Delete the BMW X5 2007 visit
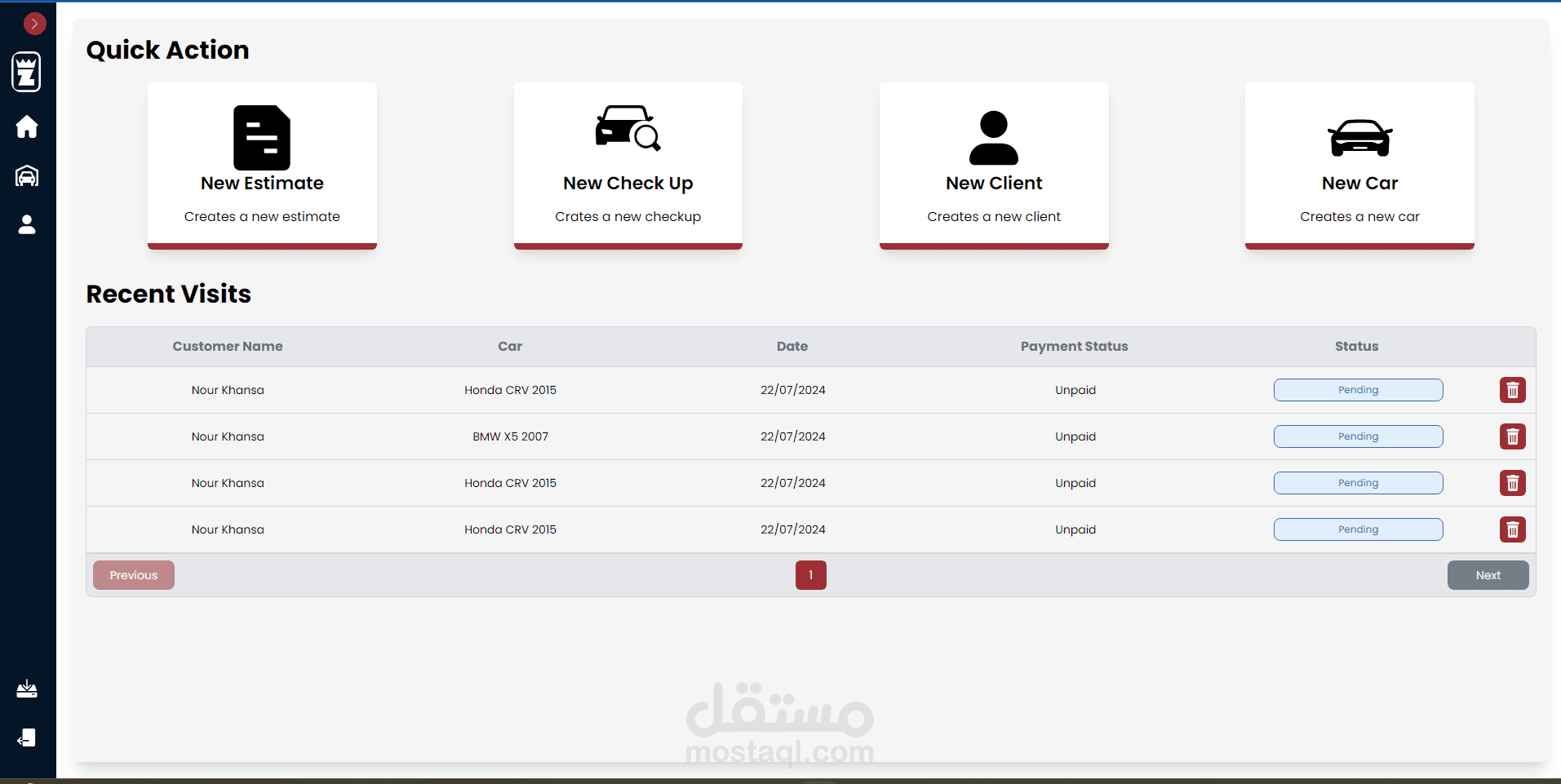This screenshot has width=1561, height=784. coord(1512,436)
